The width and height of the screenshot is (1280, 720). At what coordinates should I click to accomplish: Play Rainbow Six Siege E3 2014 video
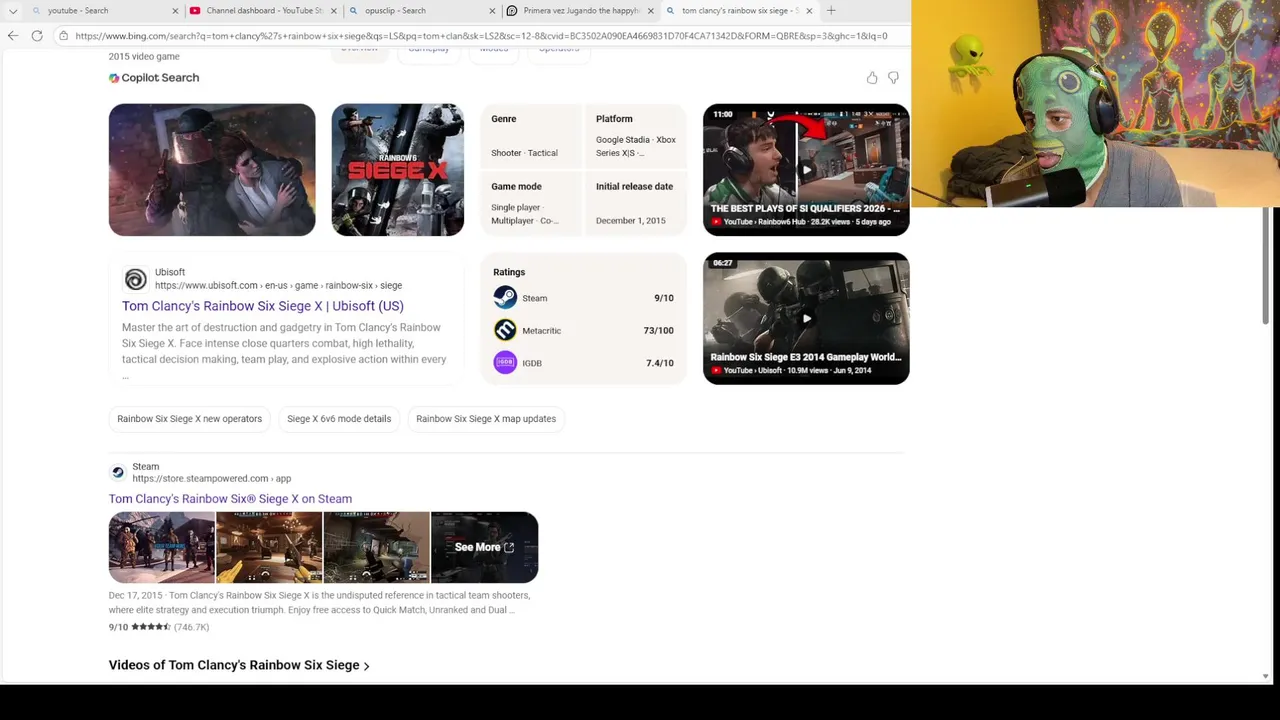pyautogui.click(x=806, y=318)
